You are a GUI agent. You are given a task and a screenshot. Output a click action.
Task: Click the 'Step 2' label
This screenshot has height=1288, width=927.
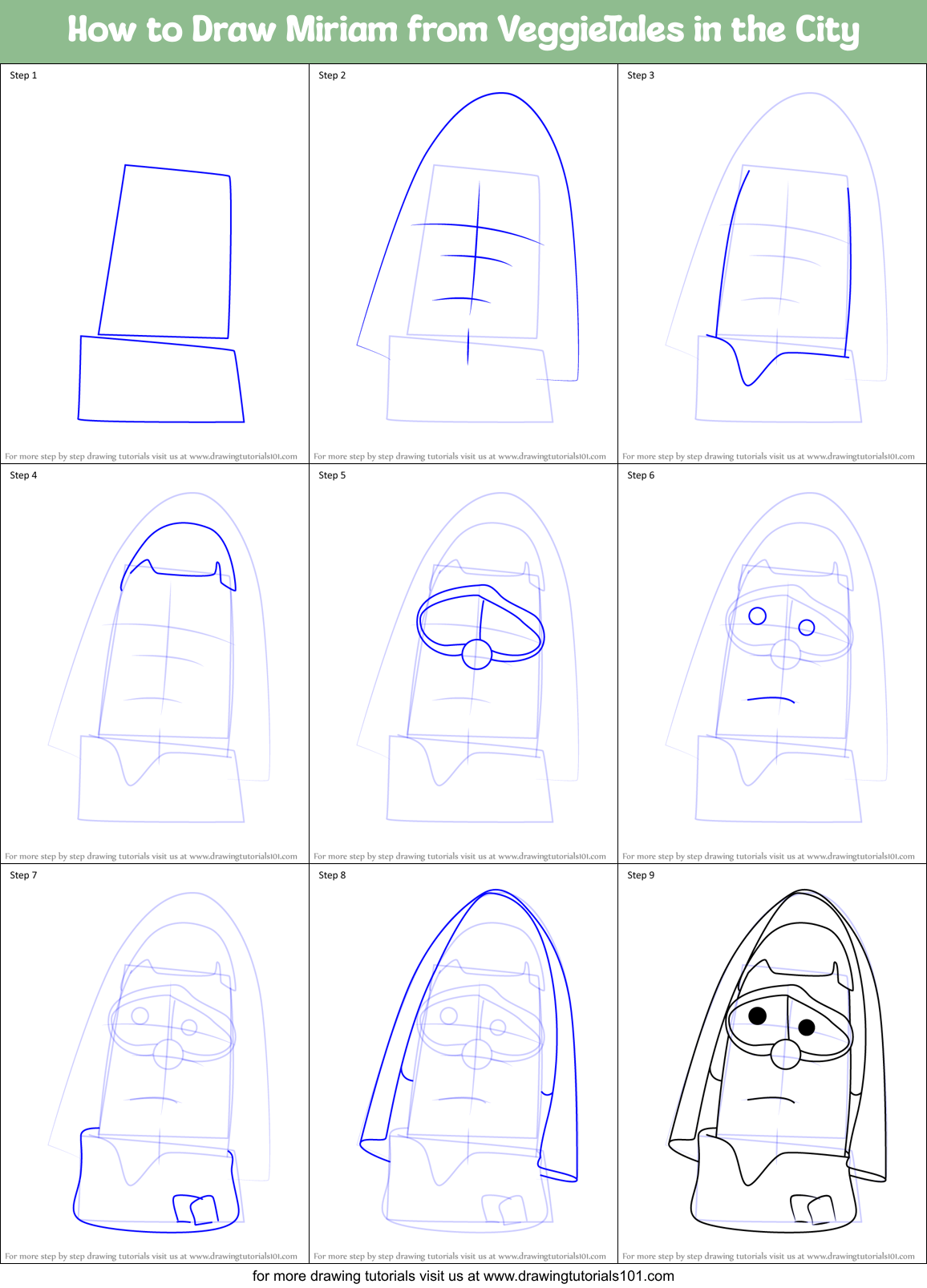(332, 75)
